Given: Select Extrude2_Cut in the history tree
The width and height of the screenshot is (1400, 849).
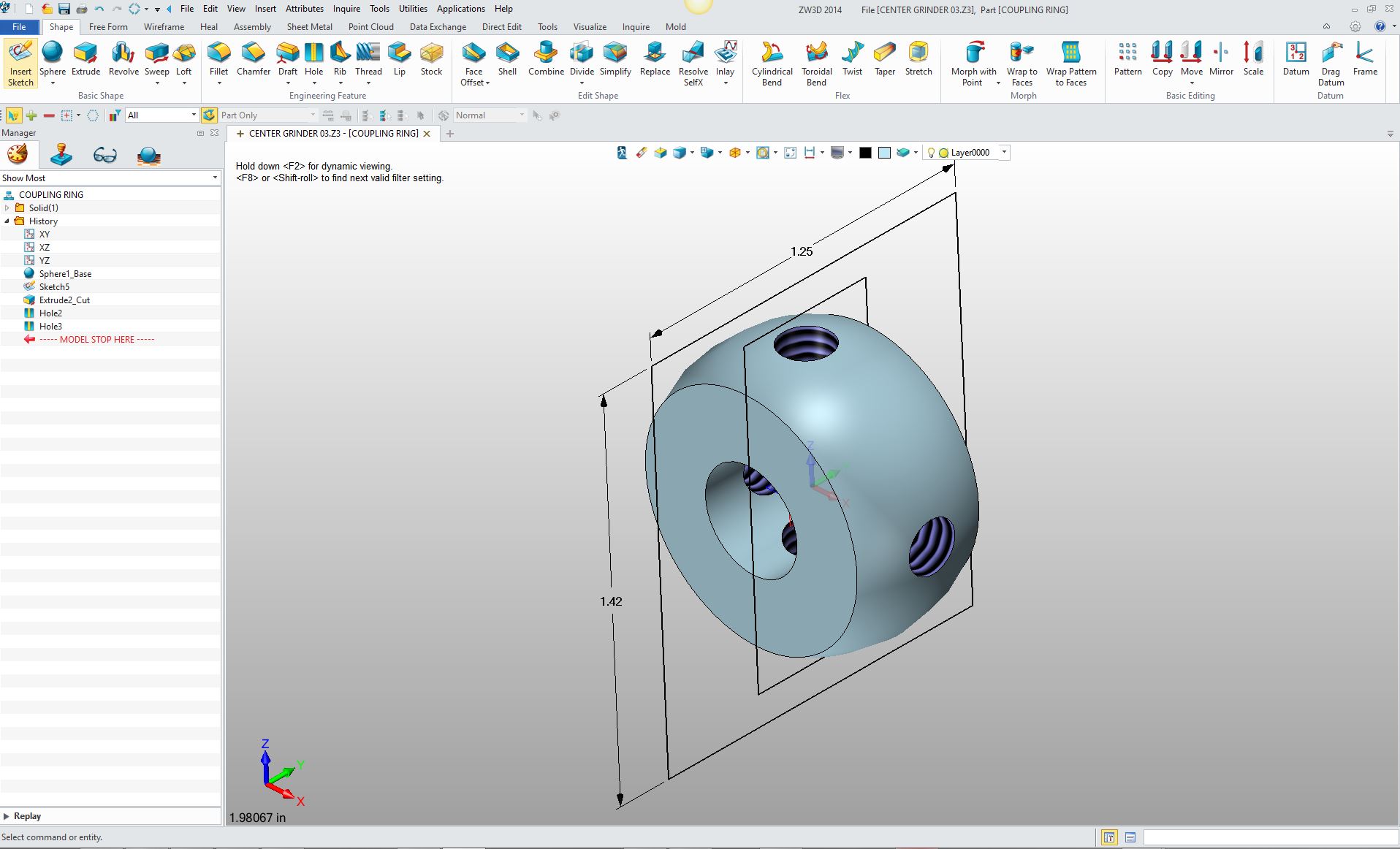Looking at the screenshot, I should 64,300.
